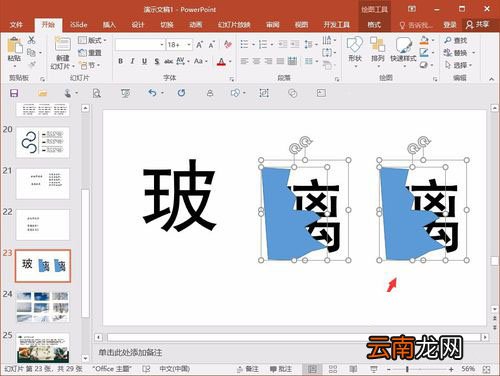This screenshot has height=376, width=500.
Task: Click the Undo arrow icon
Action: tap(153, 93)
